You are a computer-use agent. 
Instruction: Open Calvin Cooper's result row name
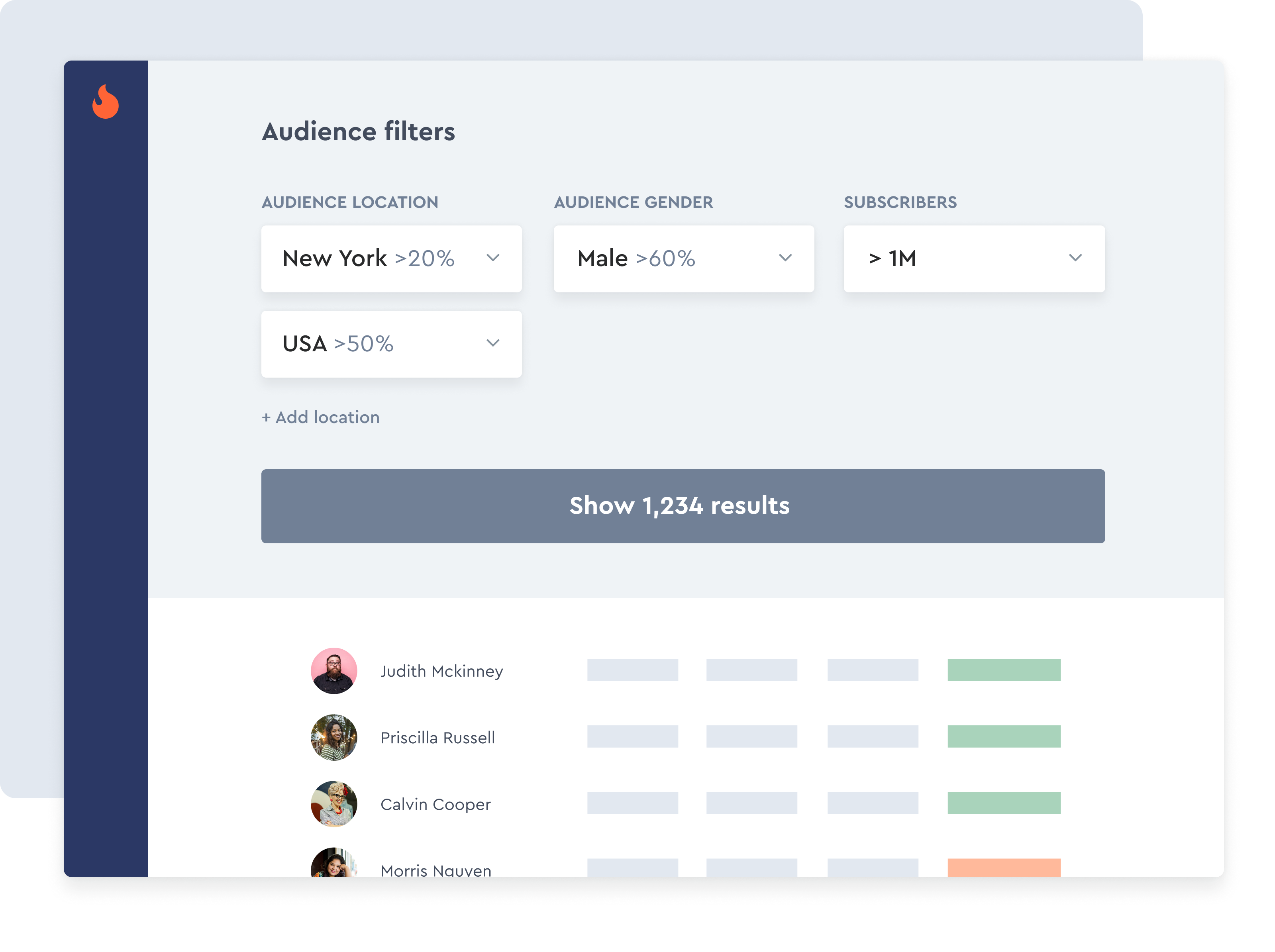pos(435,805)
